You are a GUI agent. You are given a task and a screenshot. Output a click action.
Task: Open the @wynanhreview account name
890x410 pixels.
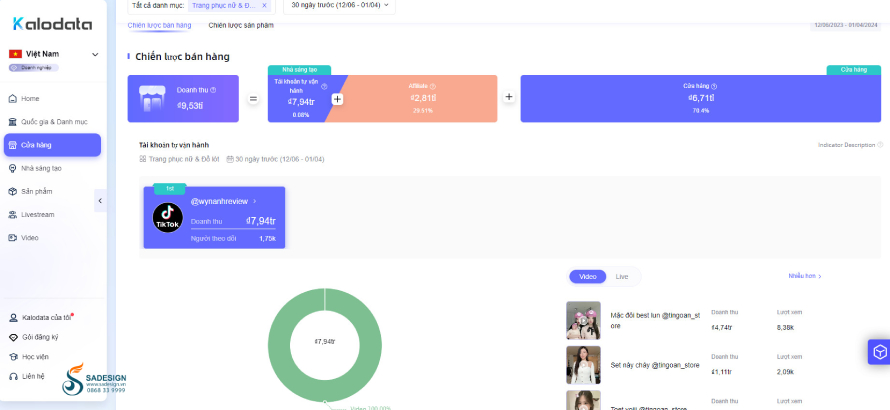219,201
